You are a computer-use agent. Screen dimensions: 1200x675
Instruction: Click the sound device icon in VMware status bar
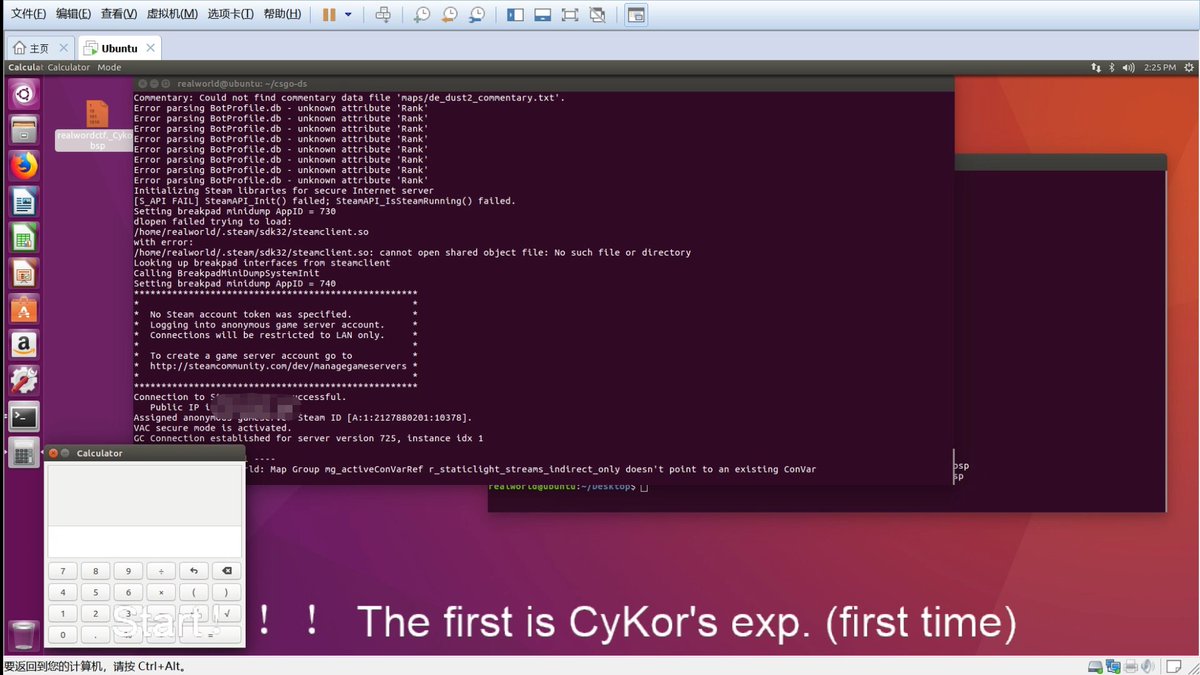(1148, 666)
